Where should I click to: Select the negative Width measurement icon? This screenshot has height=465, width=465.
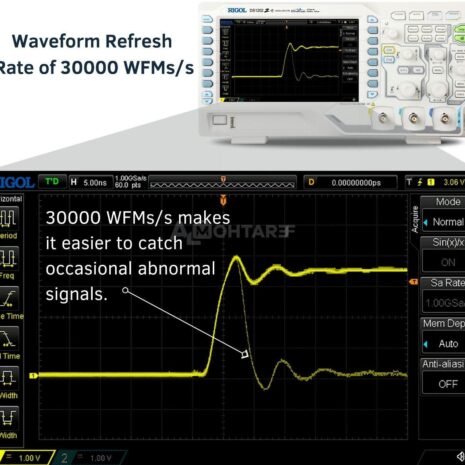(8, 417)
